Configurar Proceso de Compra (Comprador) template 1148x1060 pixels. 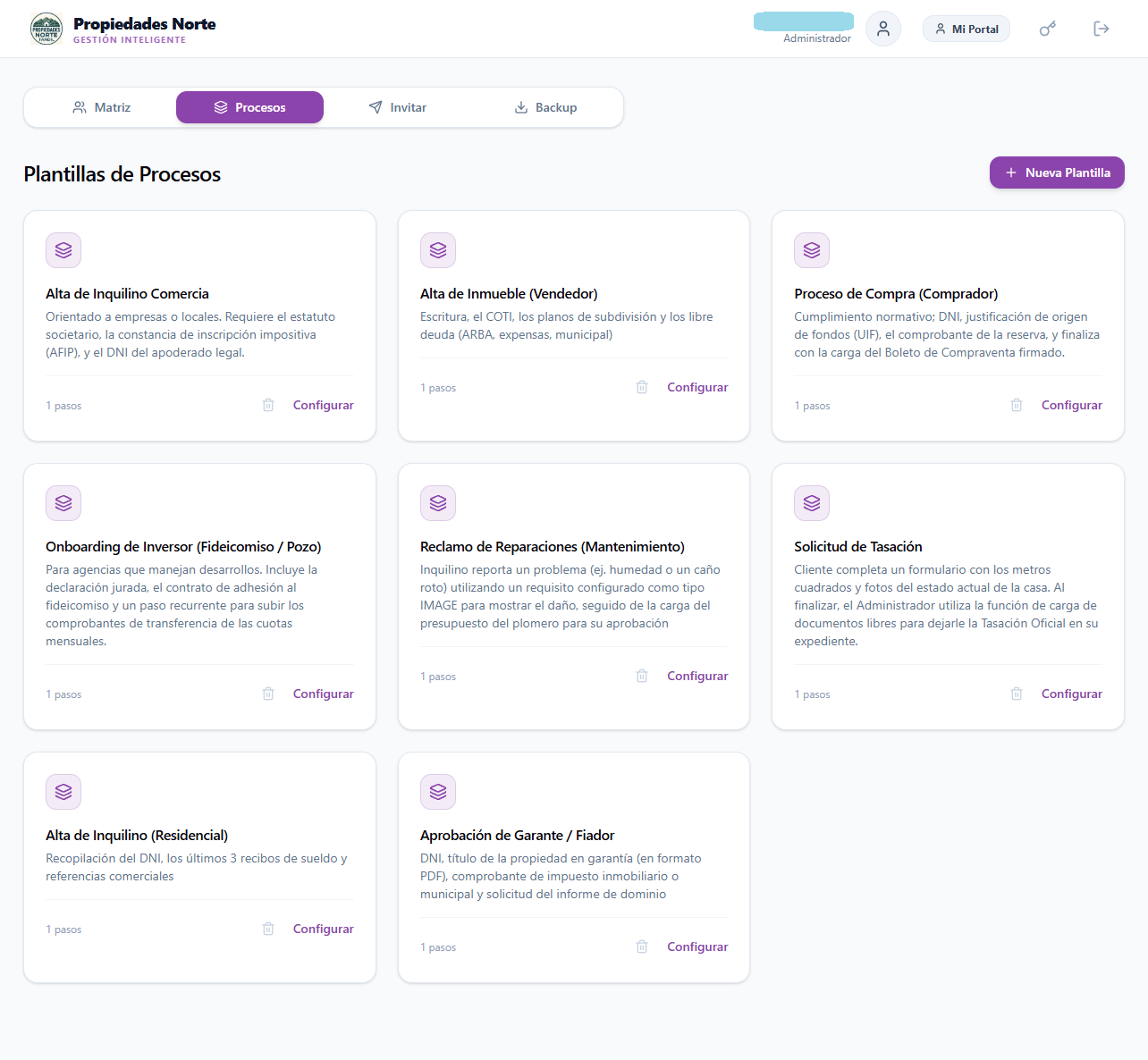coord(1072,405)
